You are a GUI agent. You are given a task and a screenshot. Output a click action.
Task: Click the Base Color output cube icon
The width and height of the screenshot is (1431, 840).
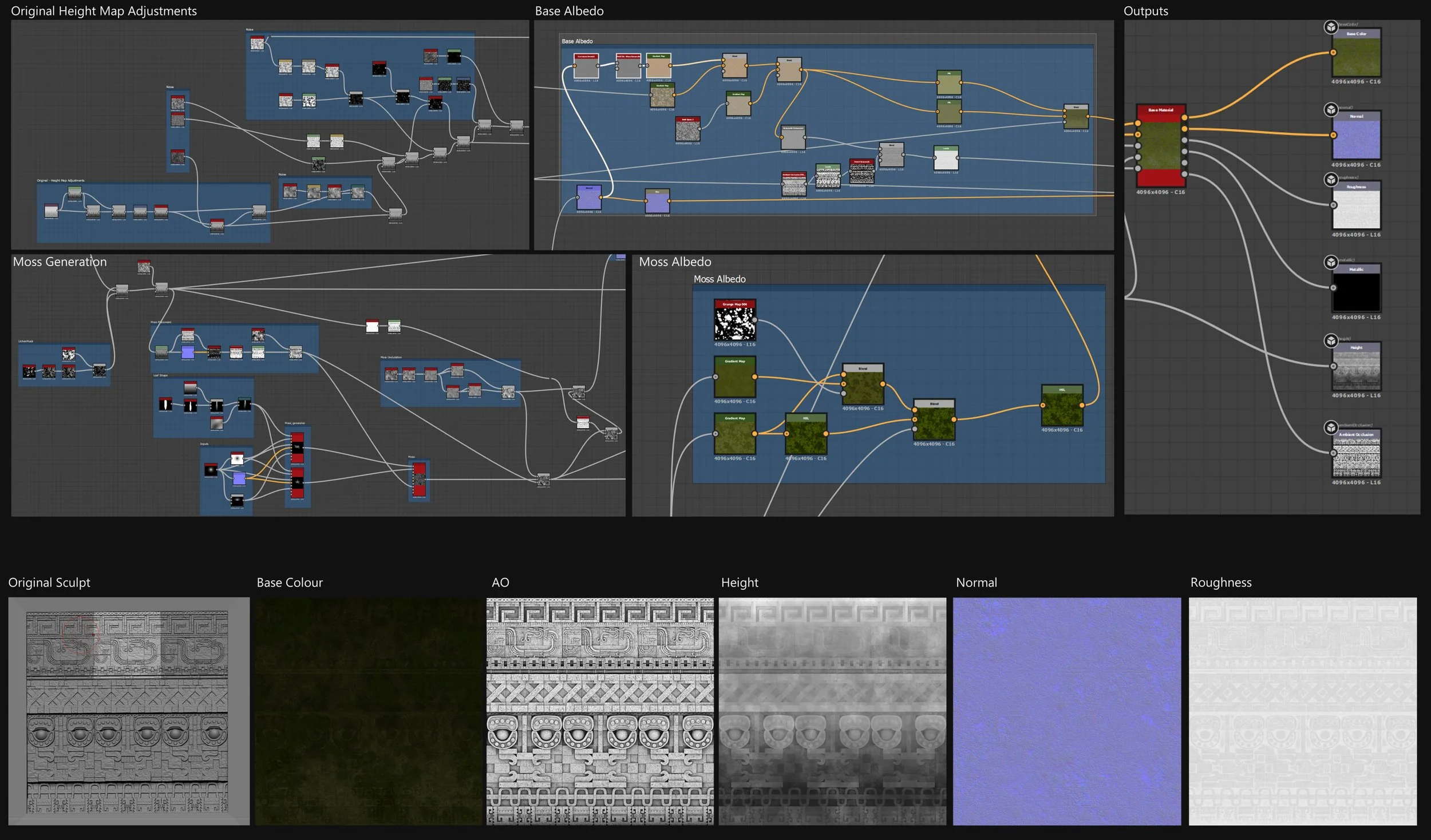coord(1330,27)
